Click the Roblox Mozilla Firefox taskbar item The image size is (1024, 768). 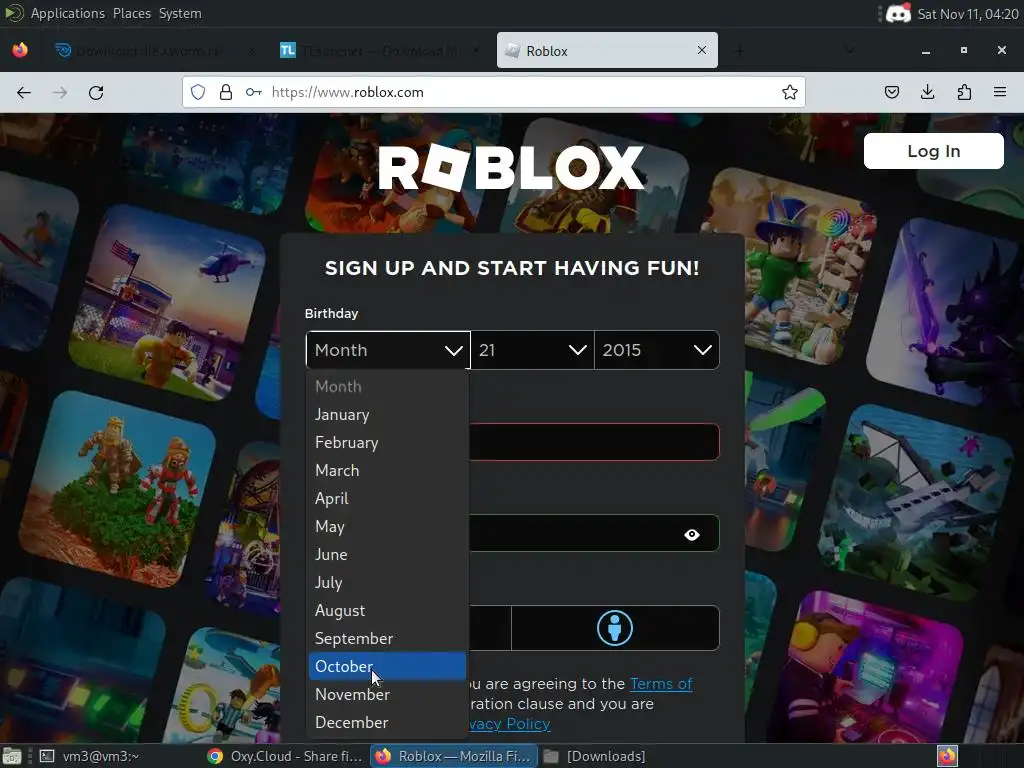point(454,756)
